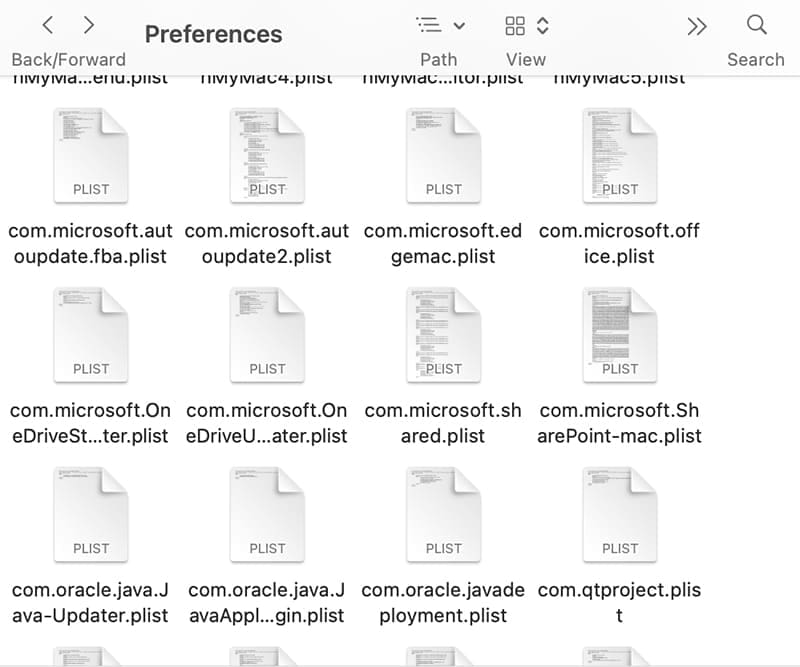Click the com.oracle.java.JavaAppl...gin.plist filename
This screenshot has width=800, height=667.
click(267, 603)
